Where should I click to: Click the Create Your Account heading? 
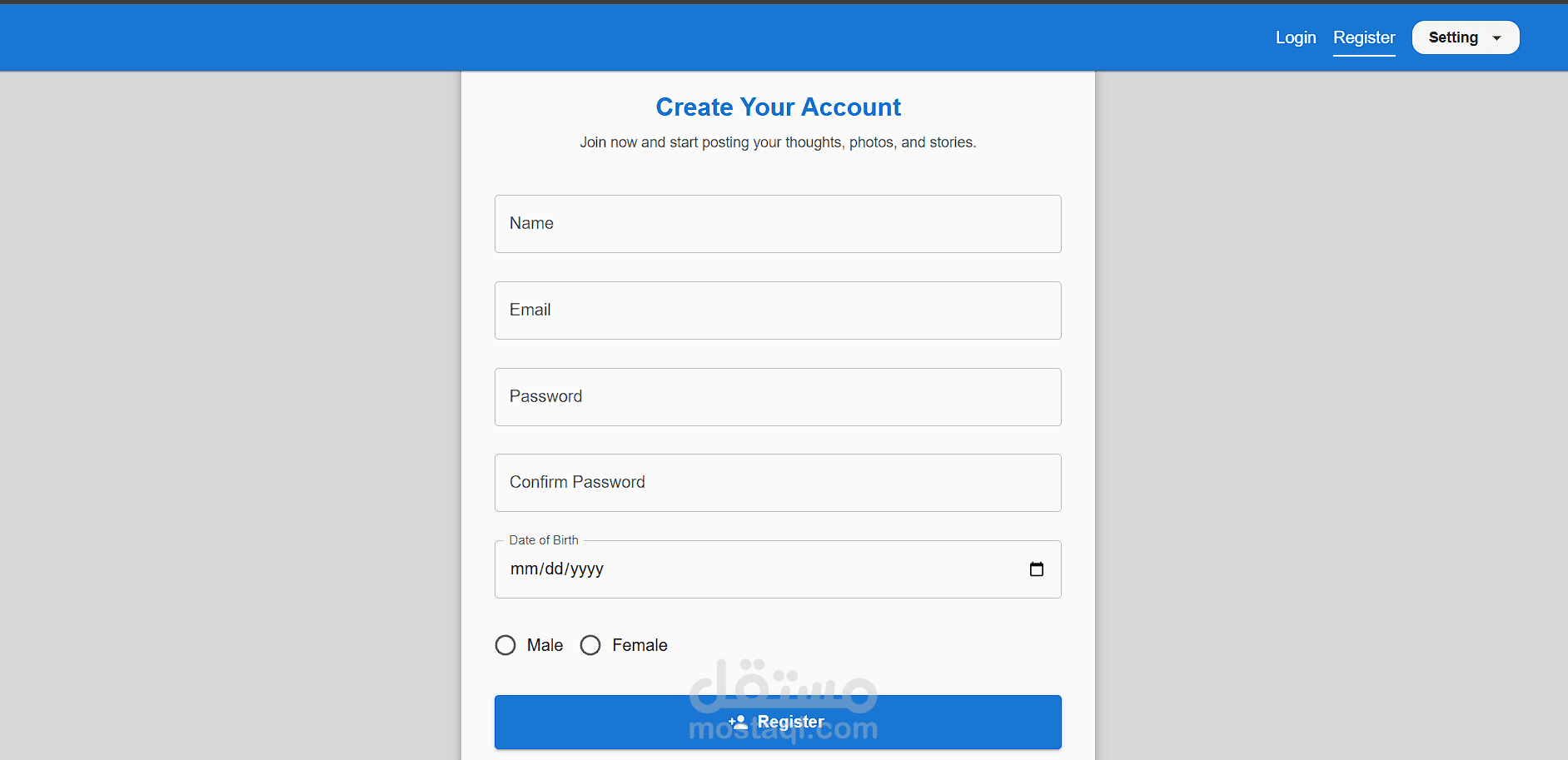pyautogui.click(x=778, y=107)
